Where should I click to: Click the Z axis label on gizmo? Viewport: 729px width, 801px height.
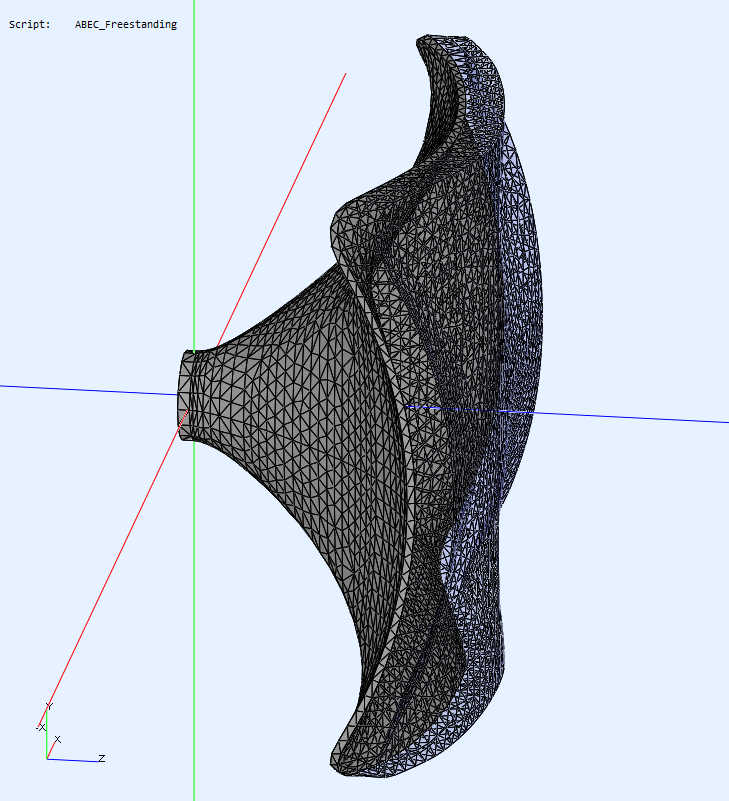click(102, 758)
